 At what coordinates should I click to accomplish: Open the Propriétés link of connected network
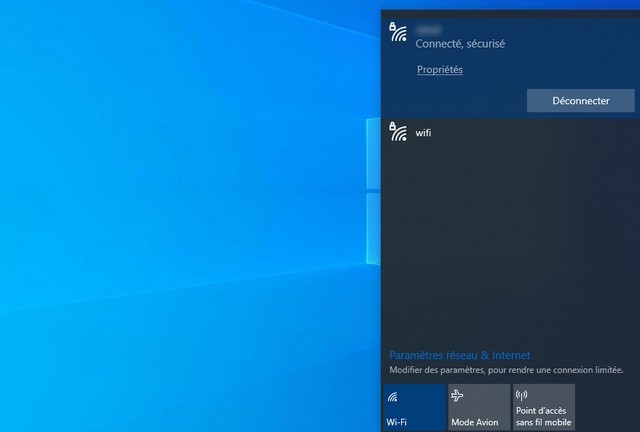[x=439, y=70]
